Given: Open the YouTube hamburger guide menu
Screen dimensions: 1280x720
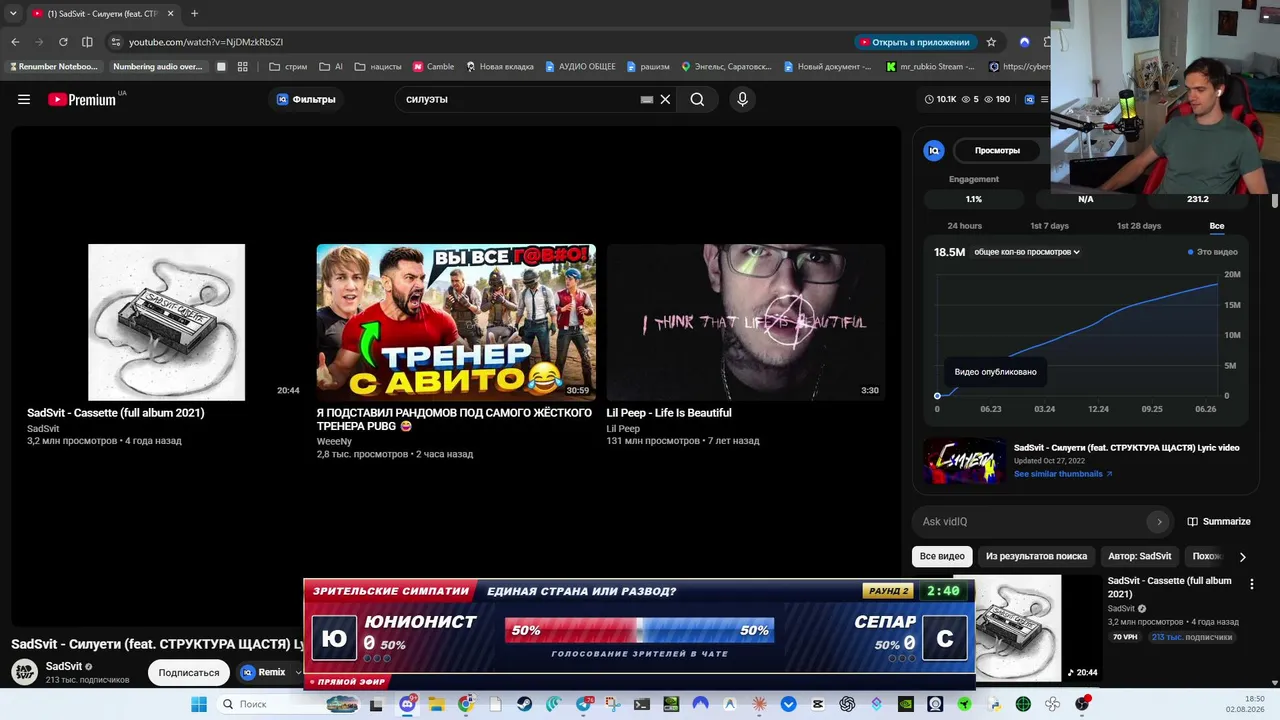Looking at the screenshot, I should [24, 99].
